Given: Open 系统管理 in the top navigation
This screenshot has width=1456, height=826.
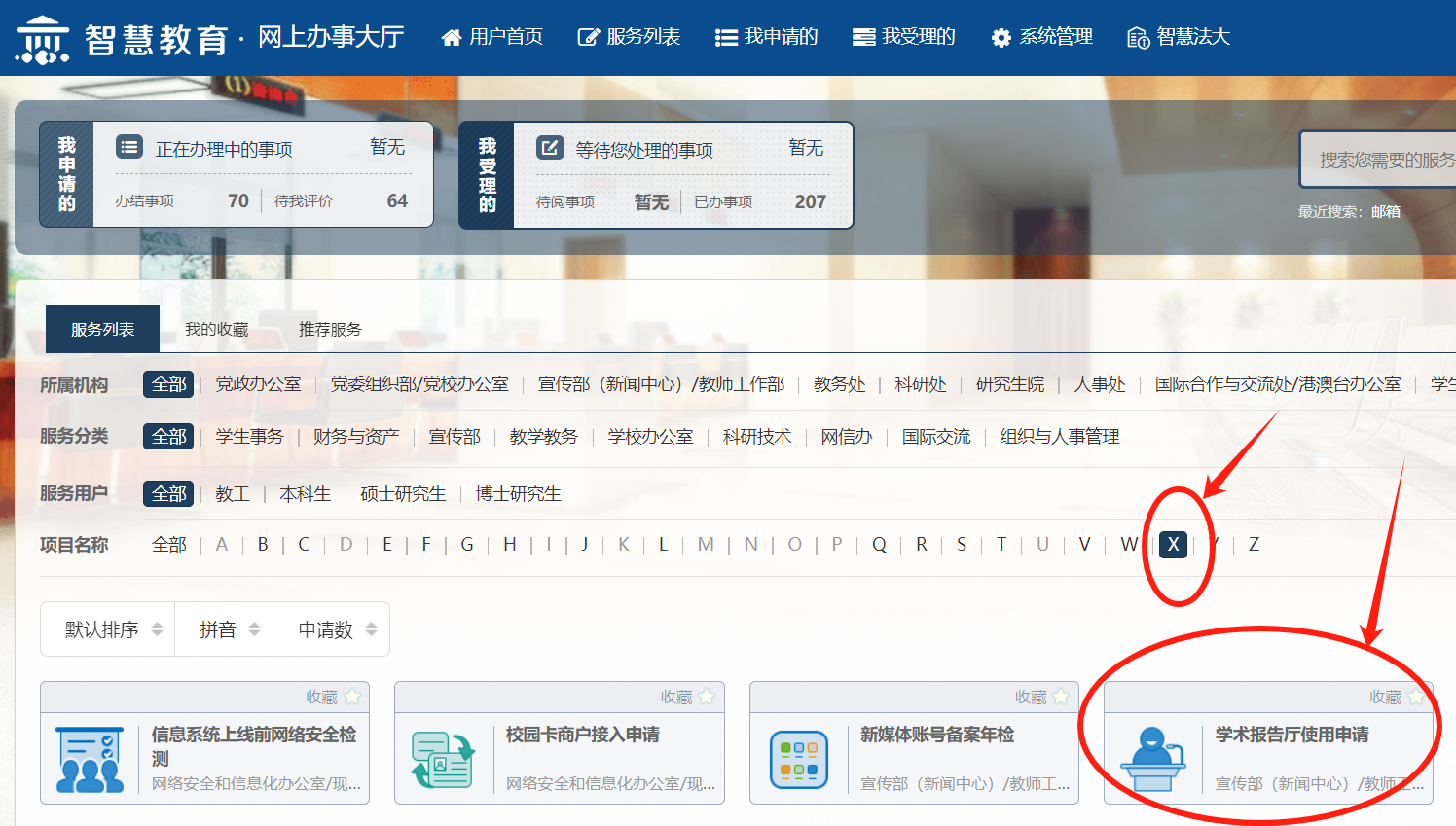Looking at the screenshot, I should pos(1042,37).
